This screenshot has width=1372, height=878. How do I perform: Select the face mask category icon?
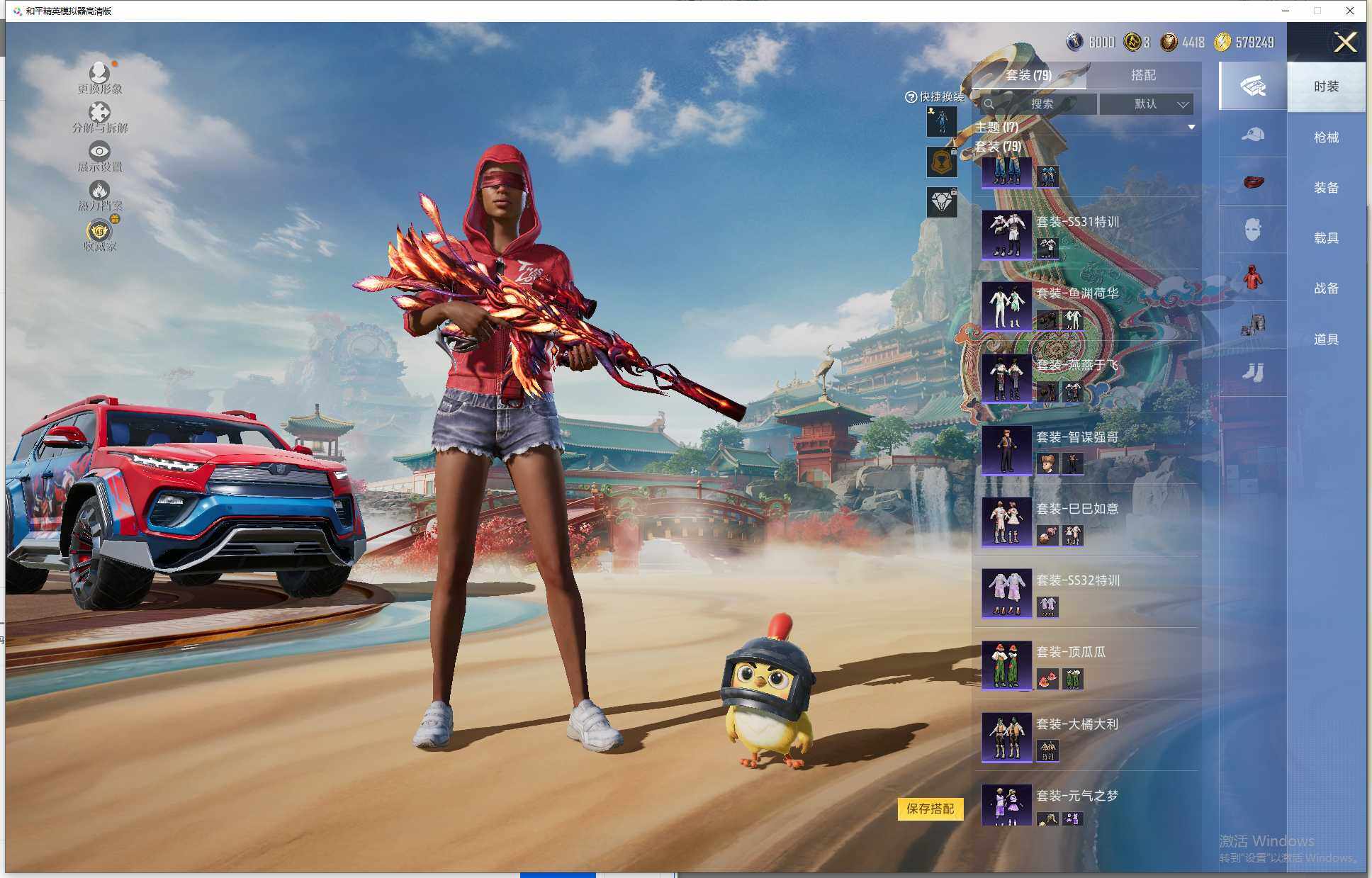point(1252,229)
